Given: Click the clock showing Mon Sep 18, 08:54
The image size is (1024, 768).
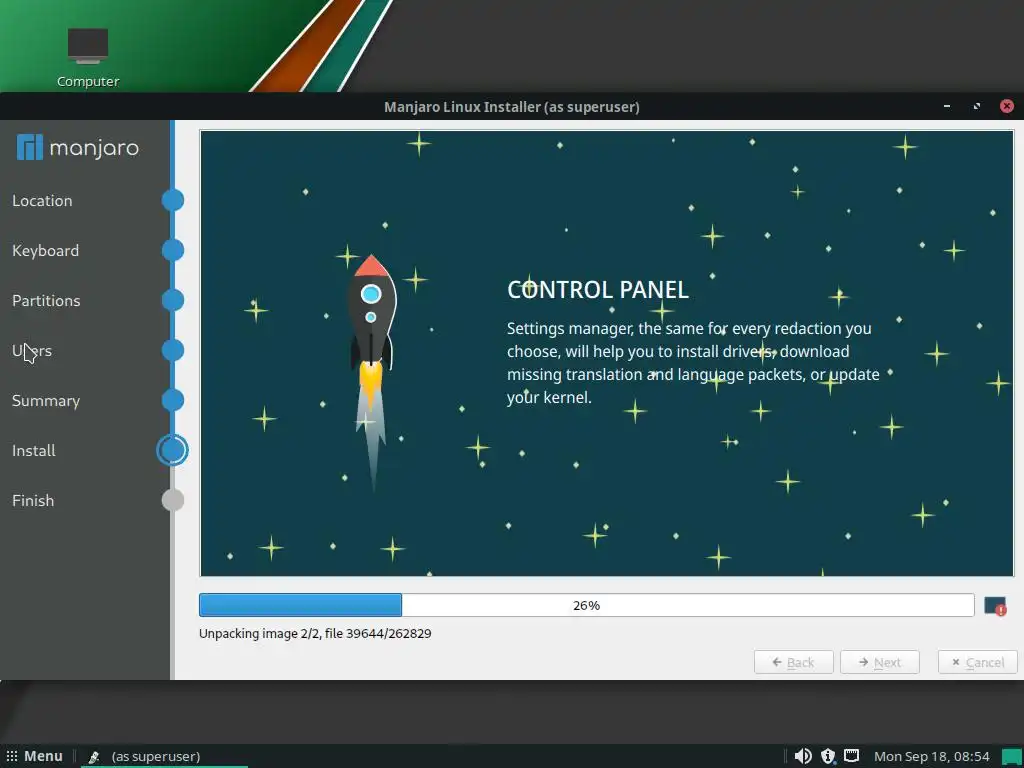Looking at the screenshot, I should [931, 756].
